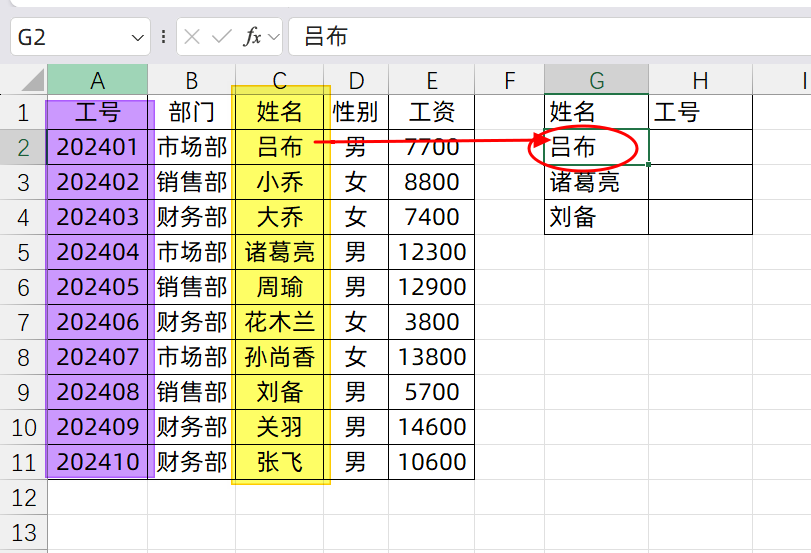The height and width of the screenshot is (553, 811).
Task: Select column C header
Action: click(x=279, y=80)
